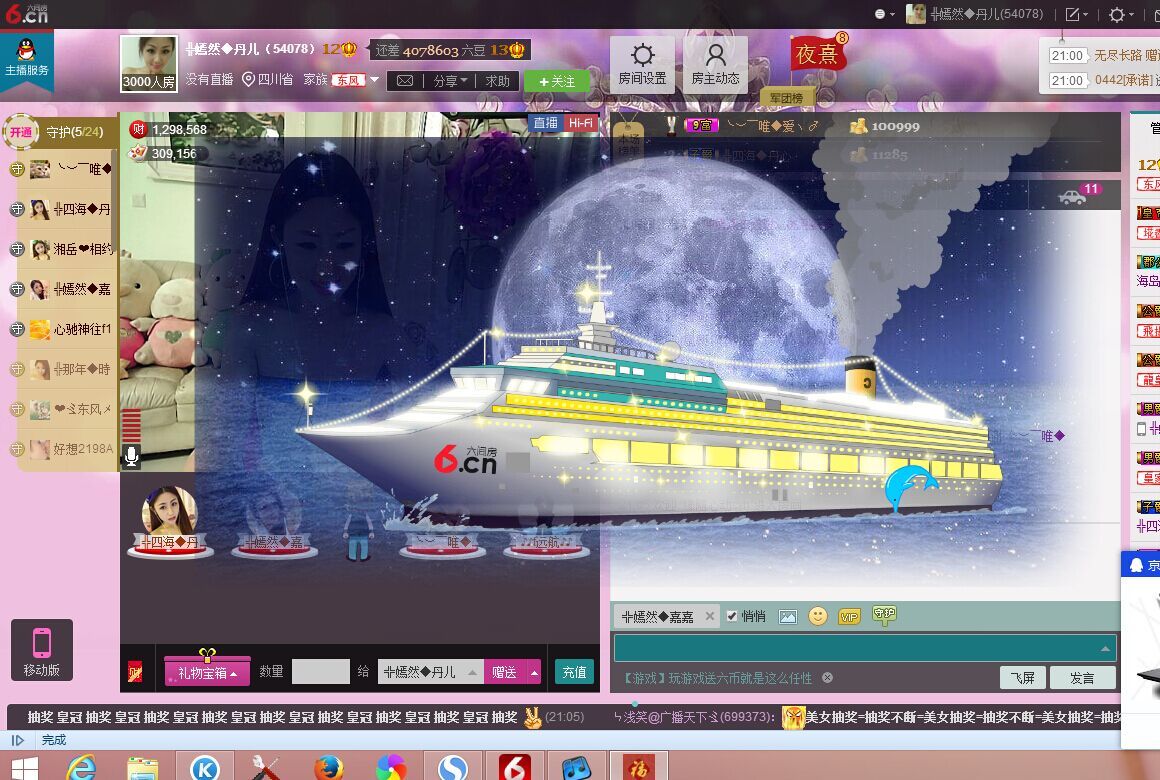Expand the 家族 东风 dropdown arrow

click(374, 79)
